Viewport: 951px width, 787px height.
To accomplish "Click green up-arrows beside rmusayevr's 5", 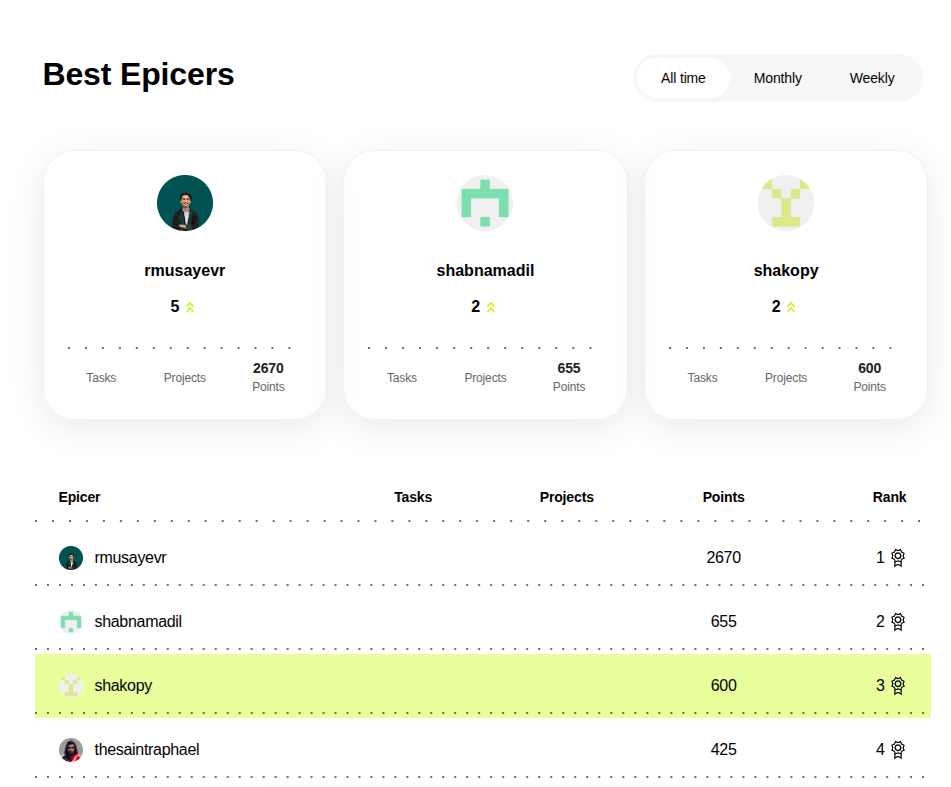I will (190, 307).
